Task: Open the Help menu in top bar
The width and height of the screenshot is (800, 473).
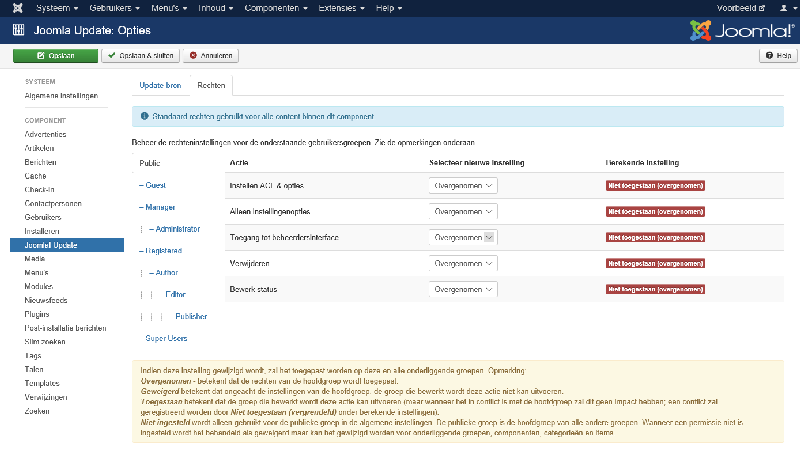Action: pyautogui.click(x=389, y=8)
